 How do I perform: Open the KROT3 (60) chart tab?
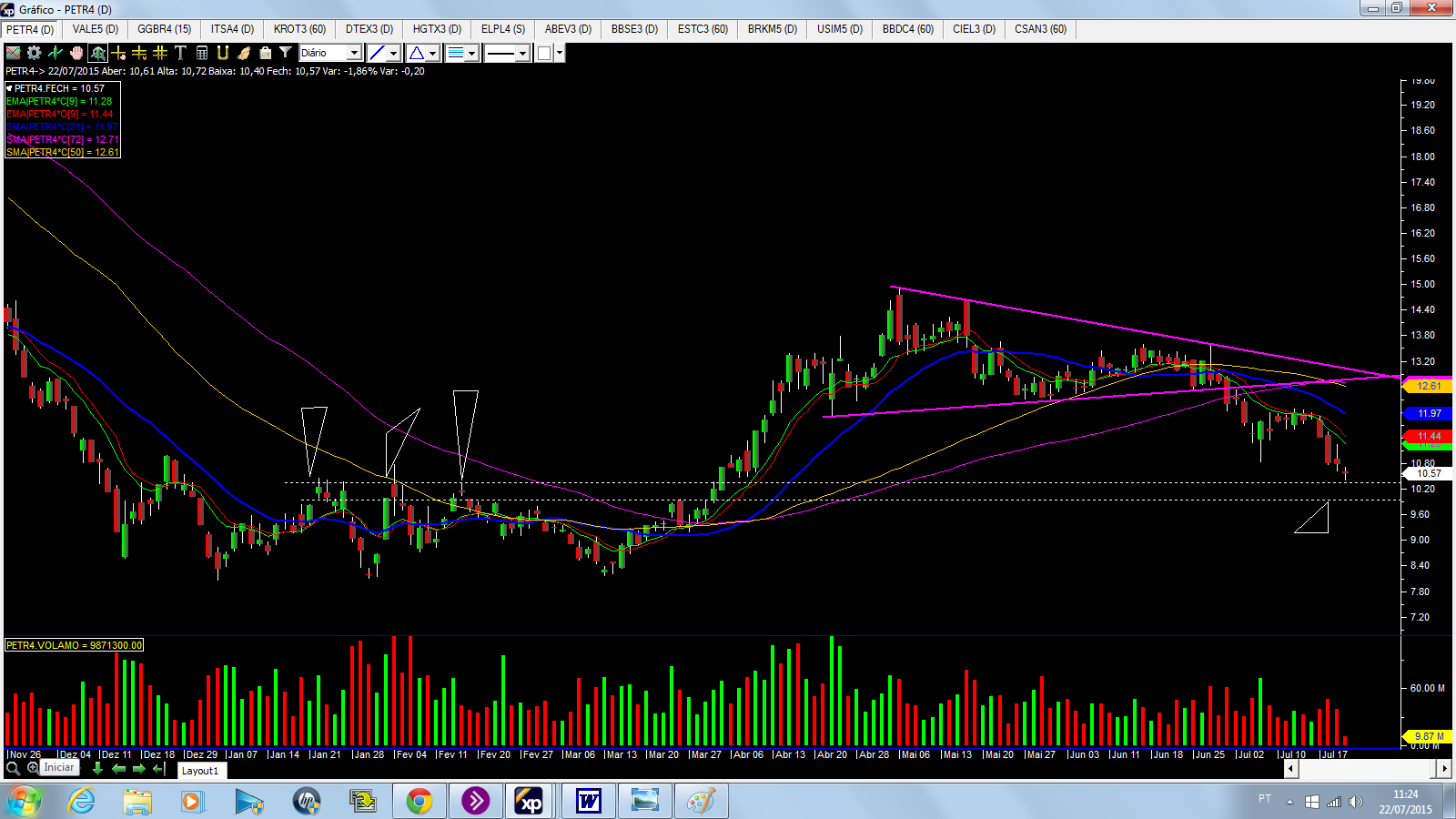coord(300,29)
